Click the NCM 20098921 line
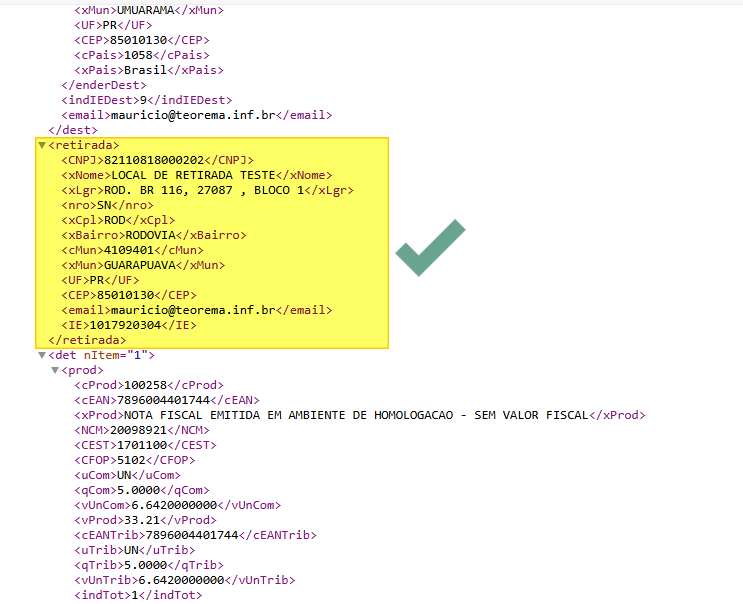The height and width of the screenshot is (604, 743). click(x=142, y=430)
